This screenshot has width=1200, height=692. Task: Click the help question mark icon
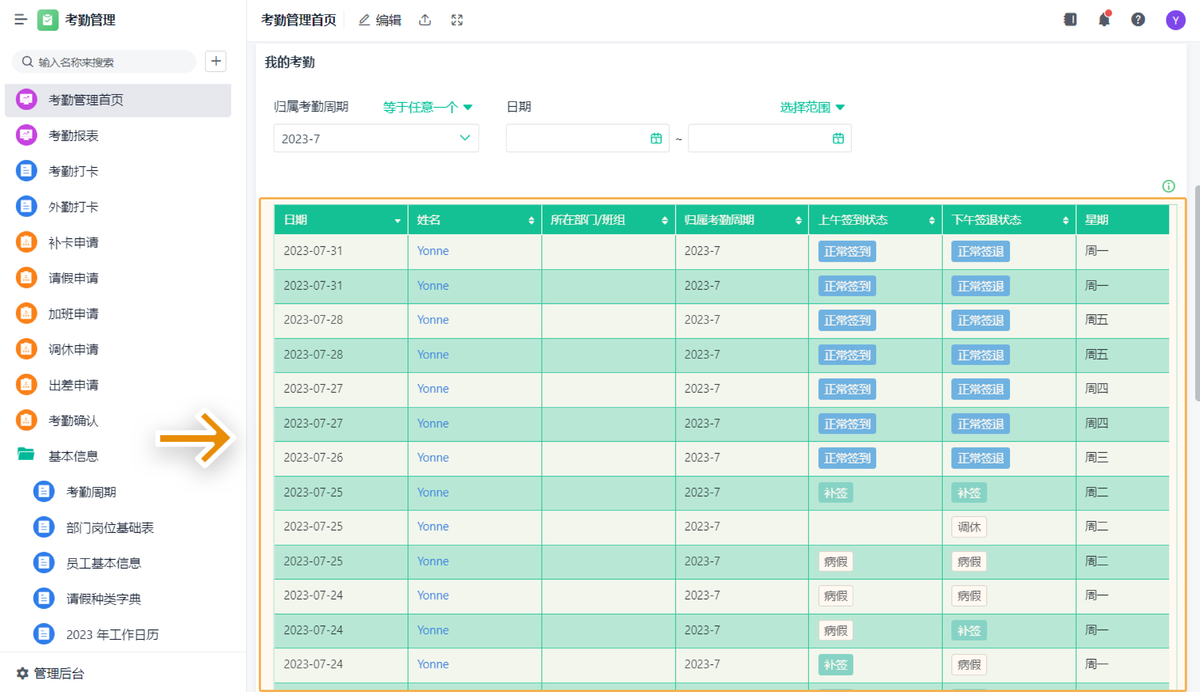pyautogui.click(x=1138, y=20)
